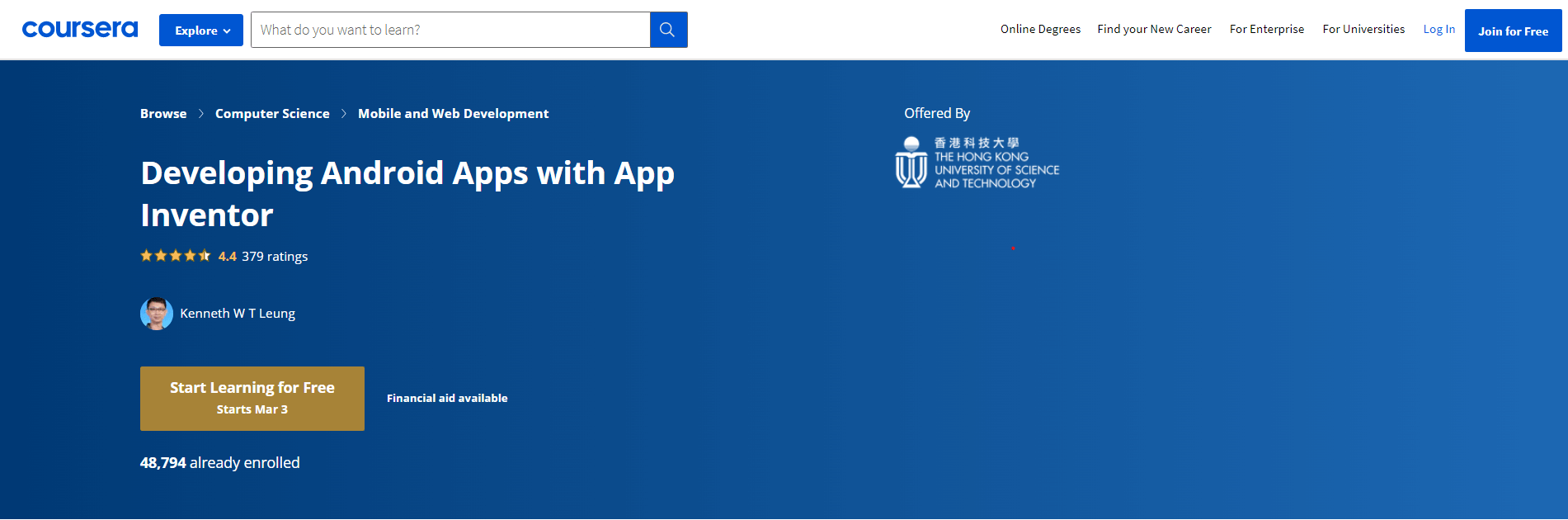Click Start Learning for Free button
This screenshot has width=1568, height=520.
252,399
